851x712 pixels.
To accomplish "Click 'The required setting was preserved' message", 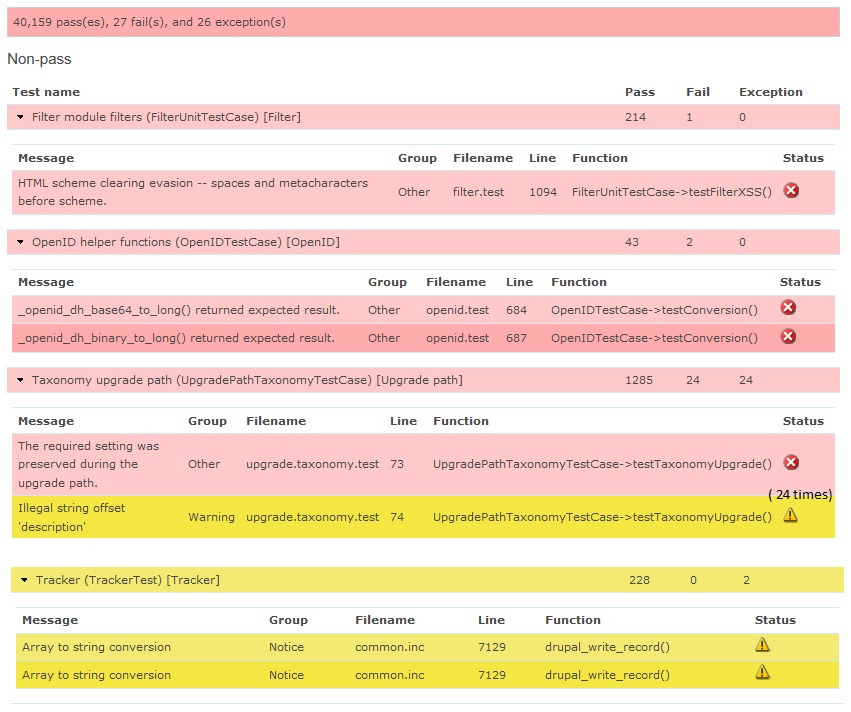I will click(88, 464).
